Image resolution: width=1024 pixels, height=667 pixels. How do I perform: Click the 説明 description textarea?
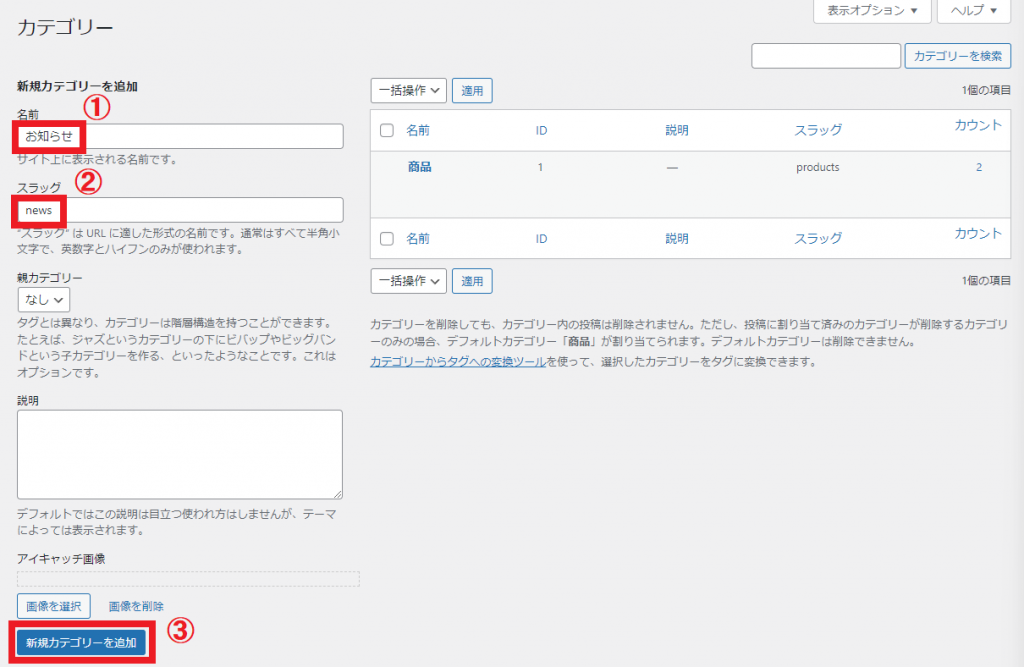[x=180, y=455]
